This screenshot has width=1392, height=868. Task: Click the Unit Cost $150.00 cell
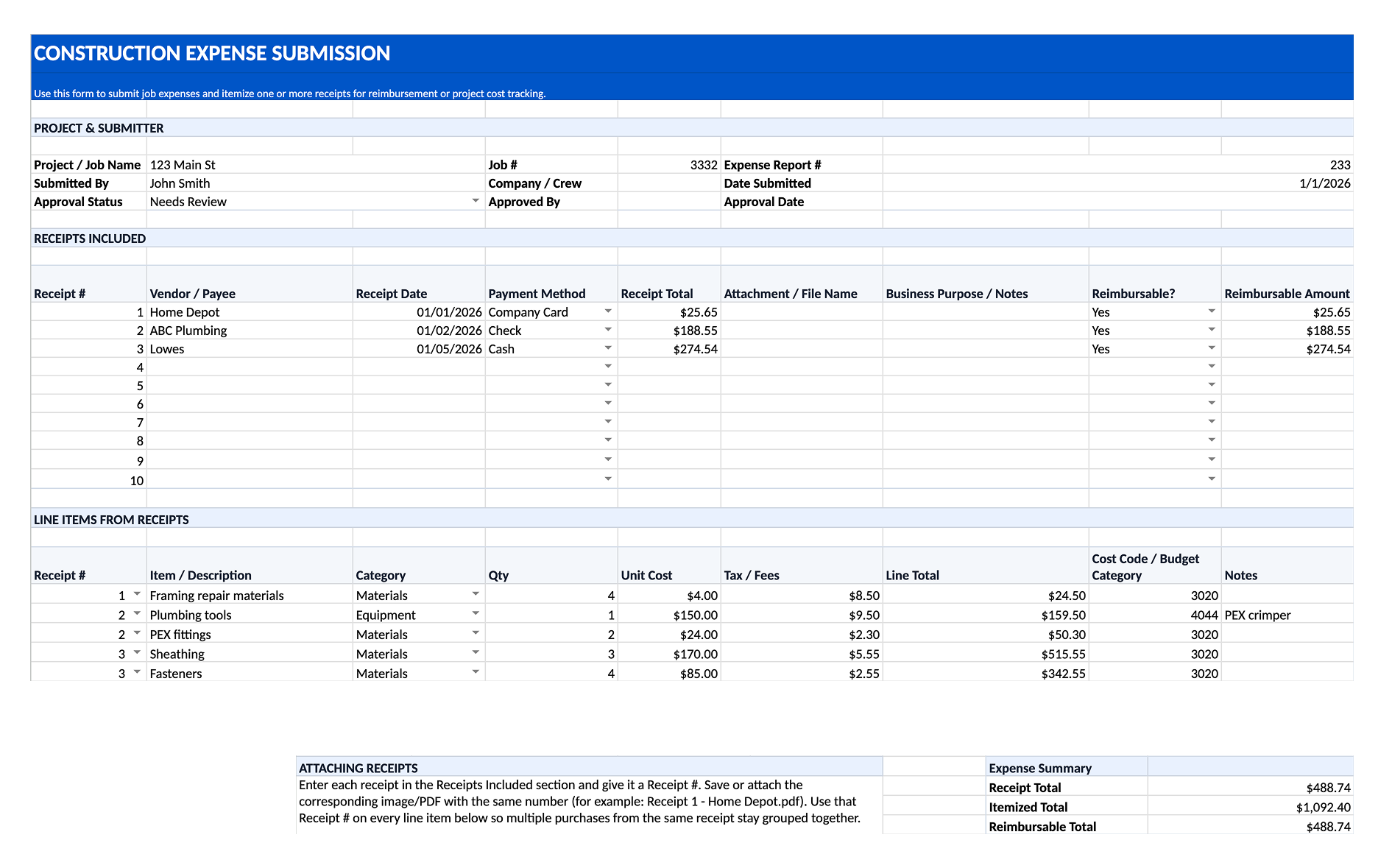point(669,615)
